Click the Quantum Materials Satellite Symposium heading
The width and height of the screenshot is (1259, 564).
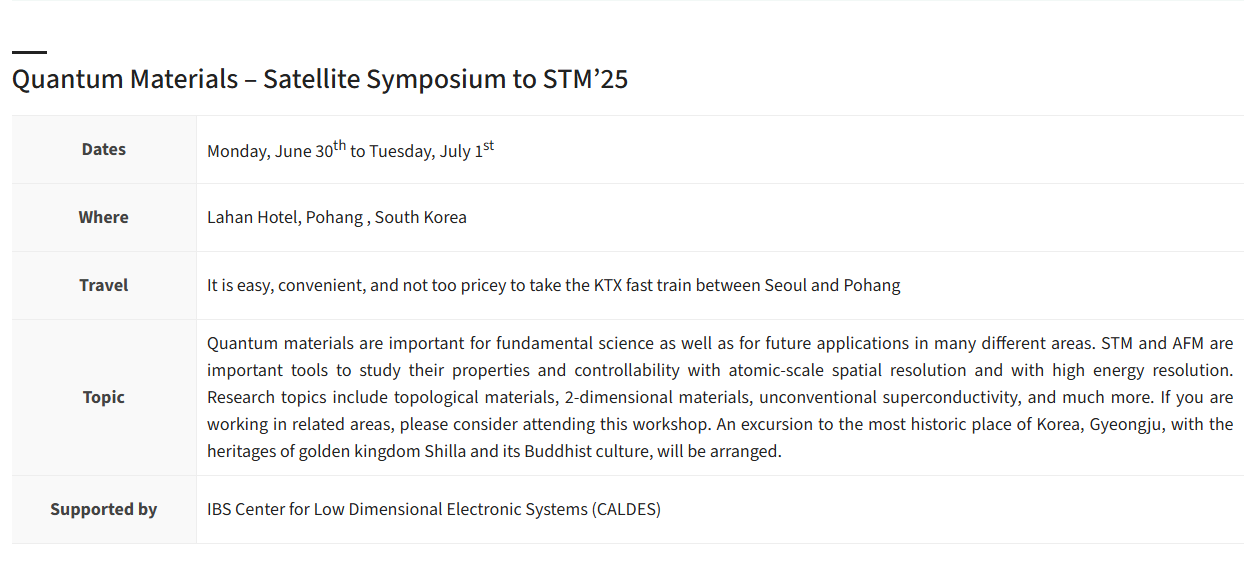click(x=320, y=79)
